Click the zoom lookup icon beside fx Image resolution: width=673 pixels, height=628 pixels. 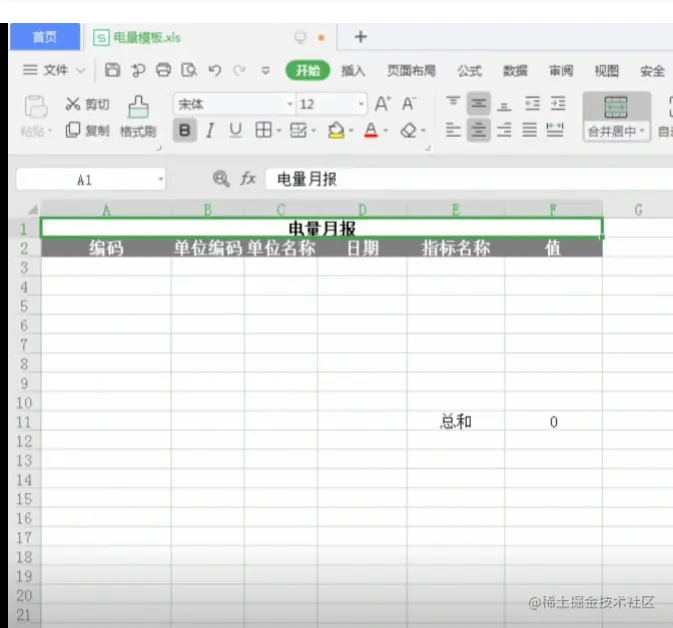click(221, 179)
